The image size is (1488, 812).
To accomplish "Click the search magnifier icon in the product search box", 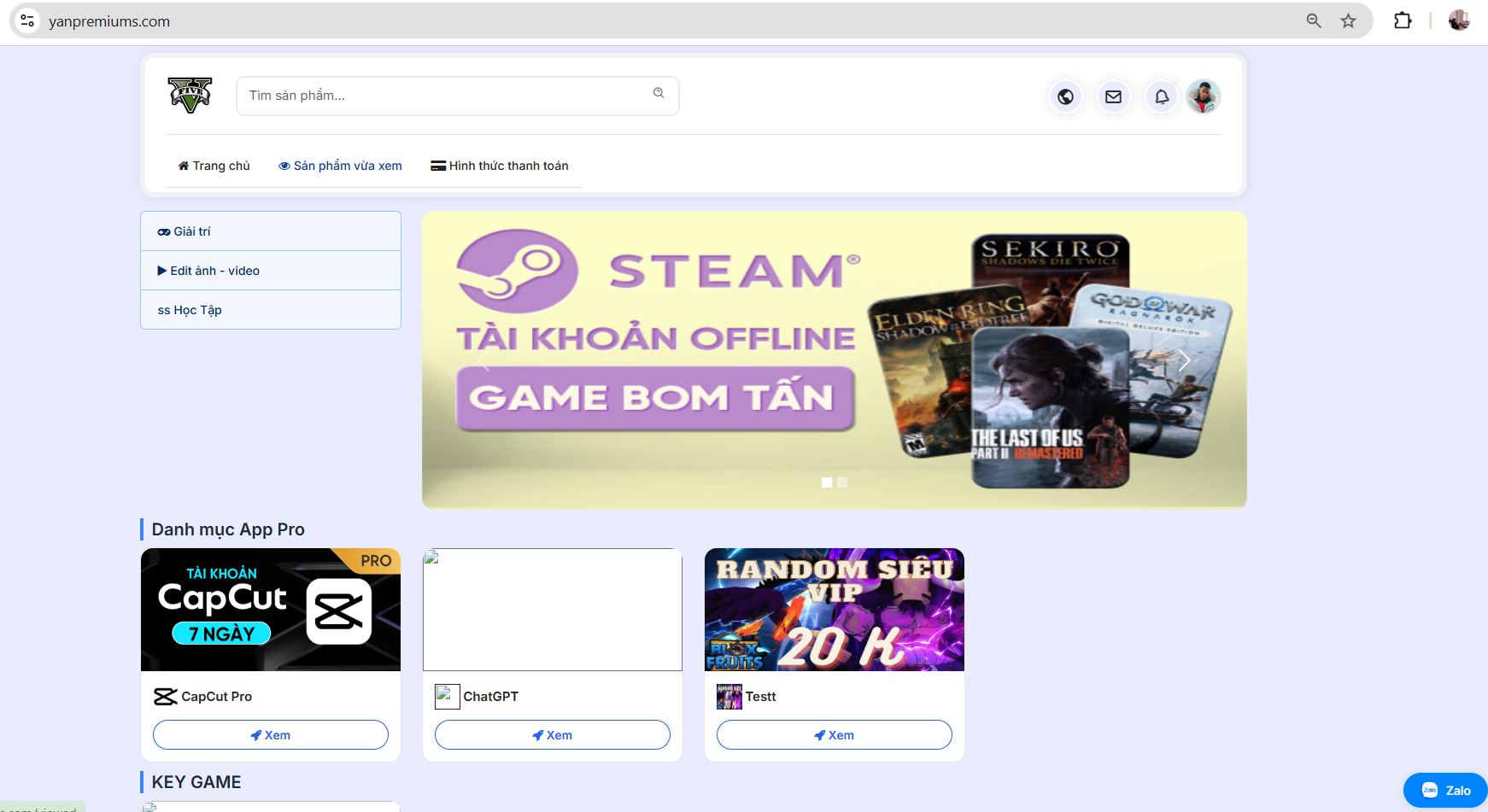I will click(x=659, y=93).
